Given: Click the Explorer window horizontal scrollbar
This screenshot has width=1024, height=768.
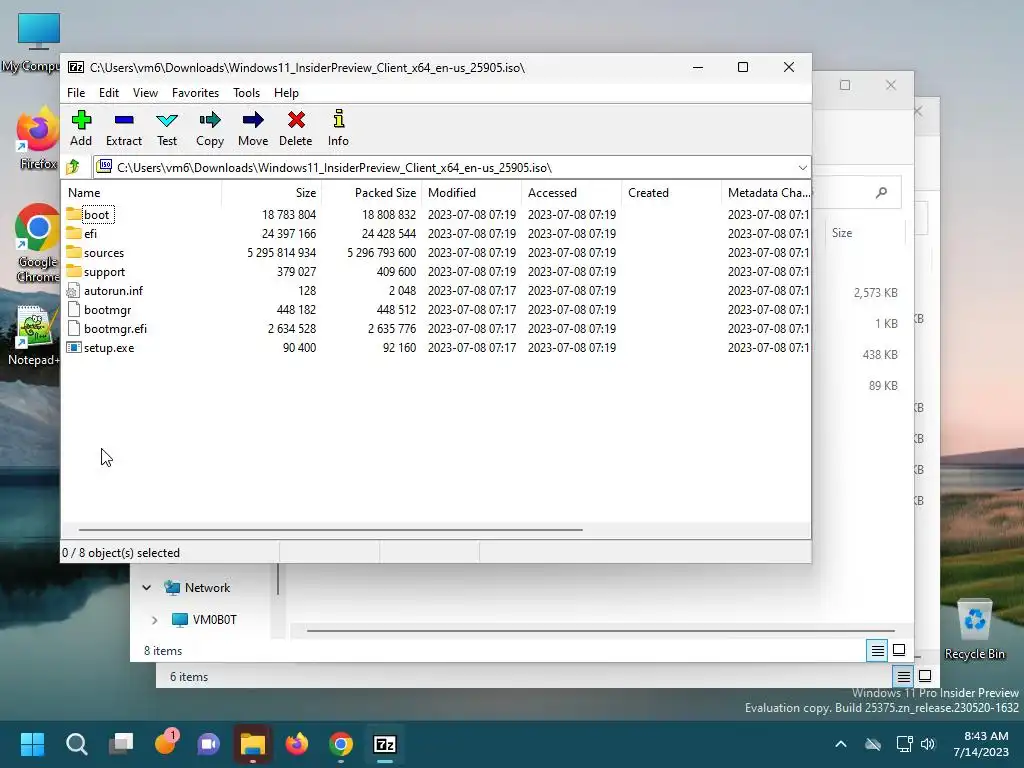Looking at the screenshot, I should [x=600, y=631].
